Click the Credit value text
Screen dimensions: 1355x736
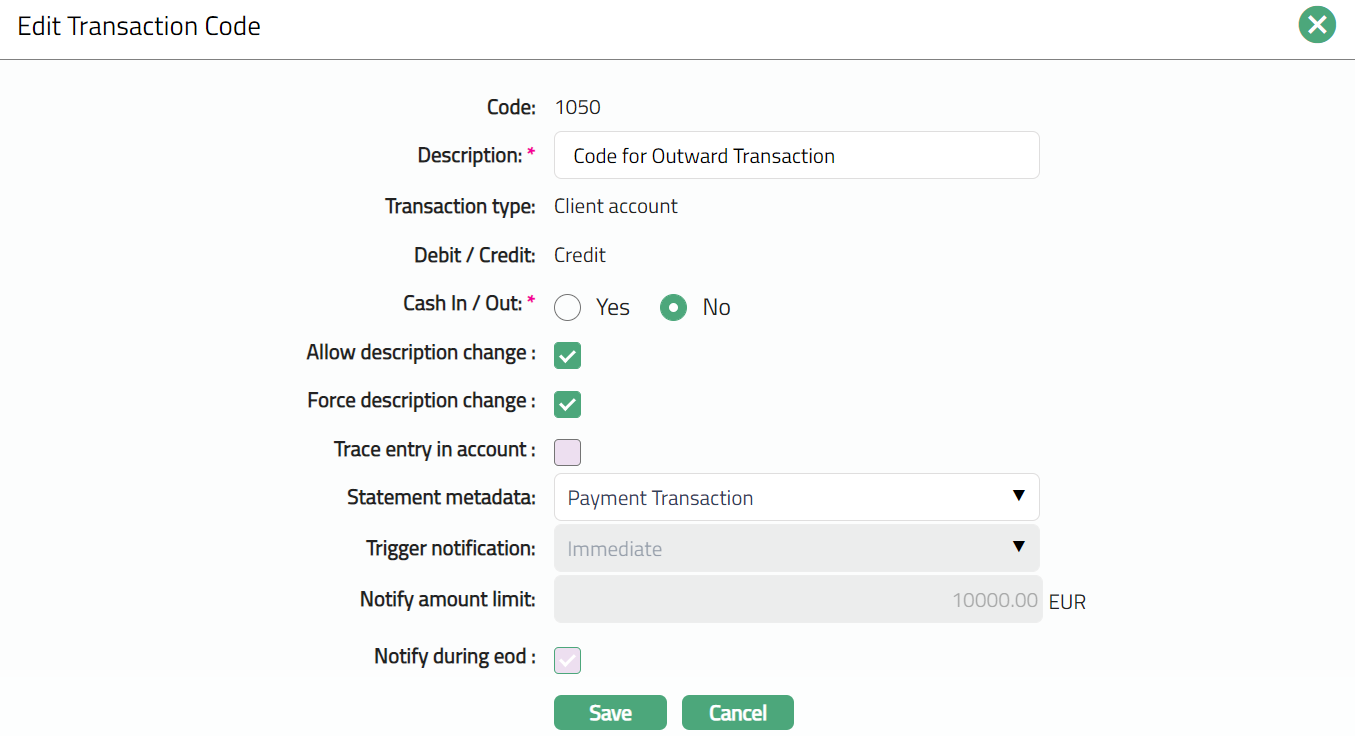tap(580, 255)
